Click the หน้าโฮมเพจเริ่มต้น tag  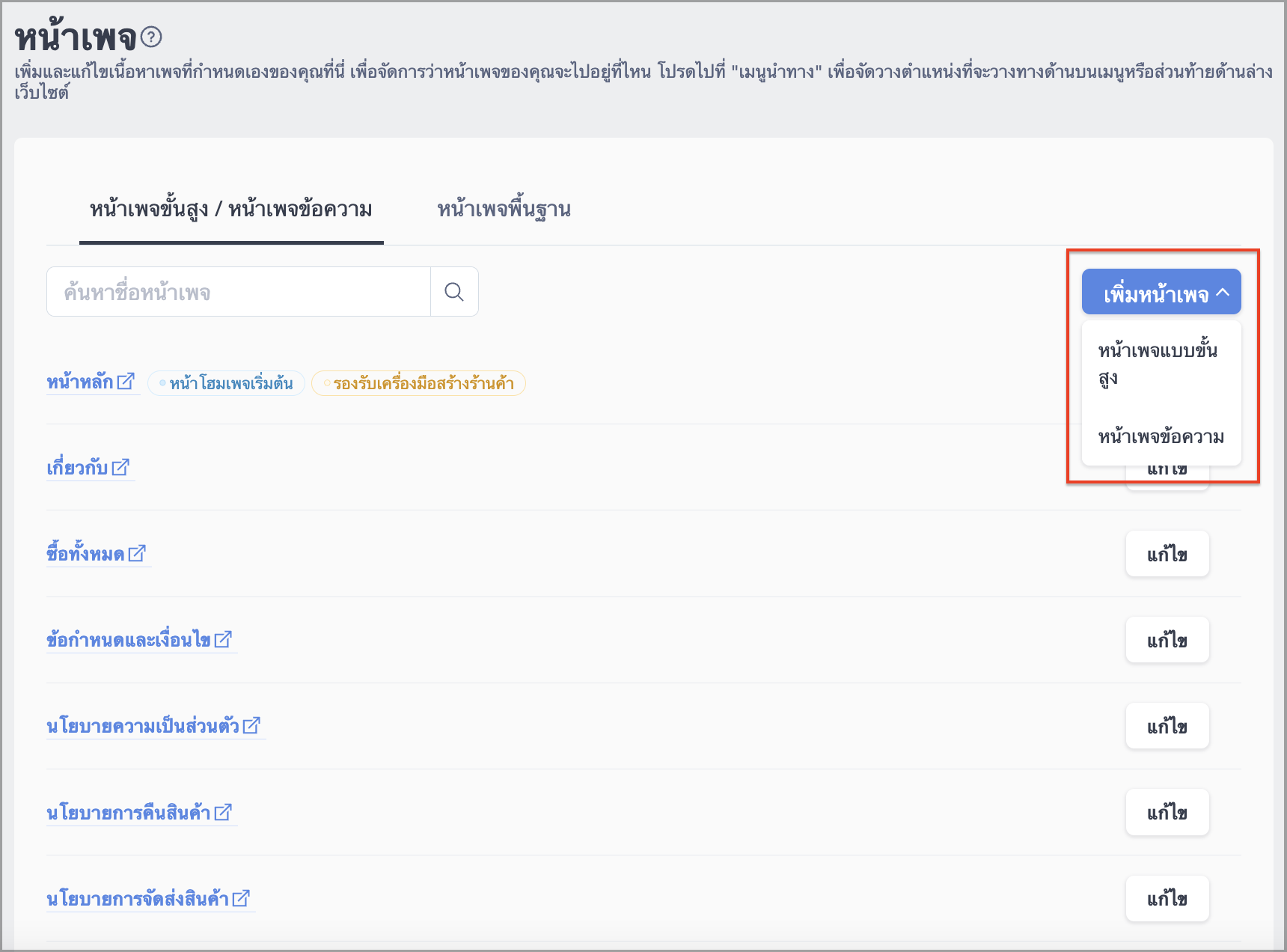pyautogui.click(x=226, y=383)
